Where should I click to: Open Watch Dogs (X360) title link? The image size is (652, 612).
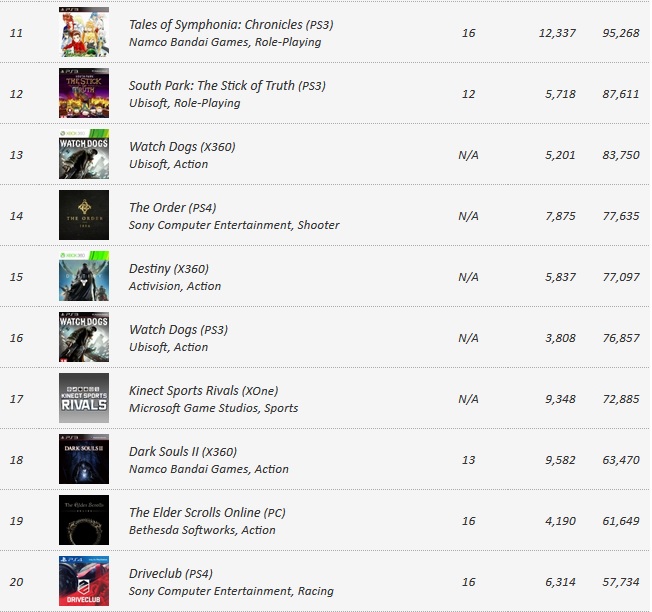click(182, 147)
